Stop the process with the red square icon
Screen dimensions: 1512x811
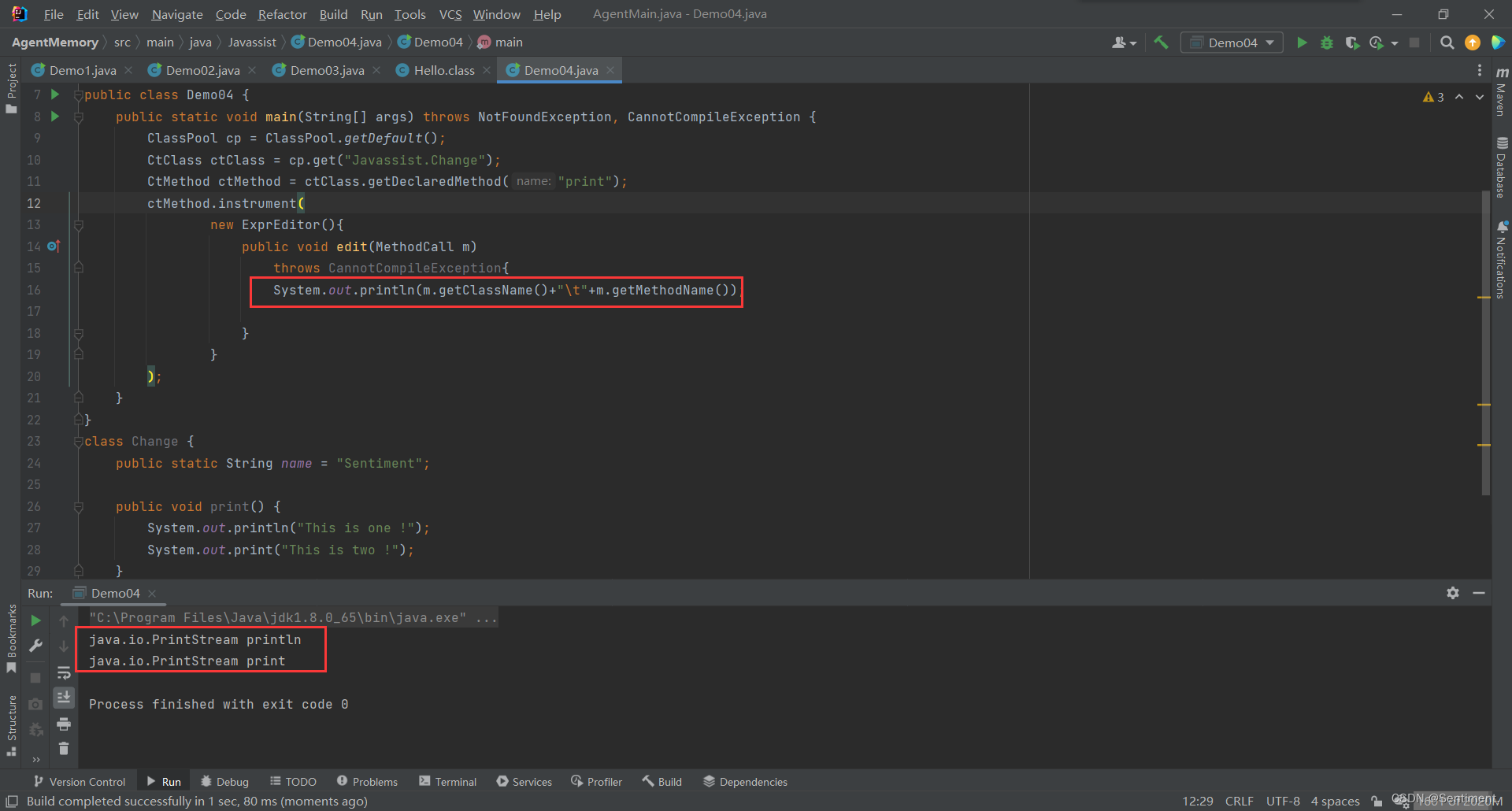coord(1415,43)
